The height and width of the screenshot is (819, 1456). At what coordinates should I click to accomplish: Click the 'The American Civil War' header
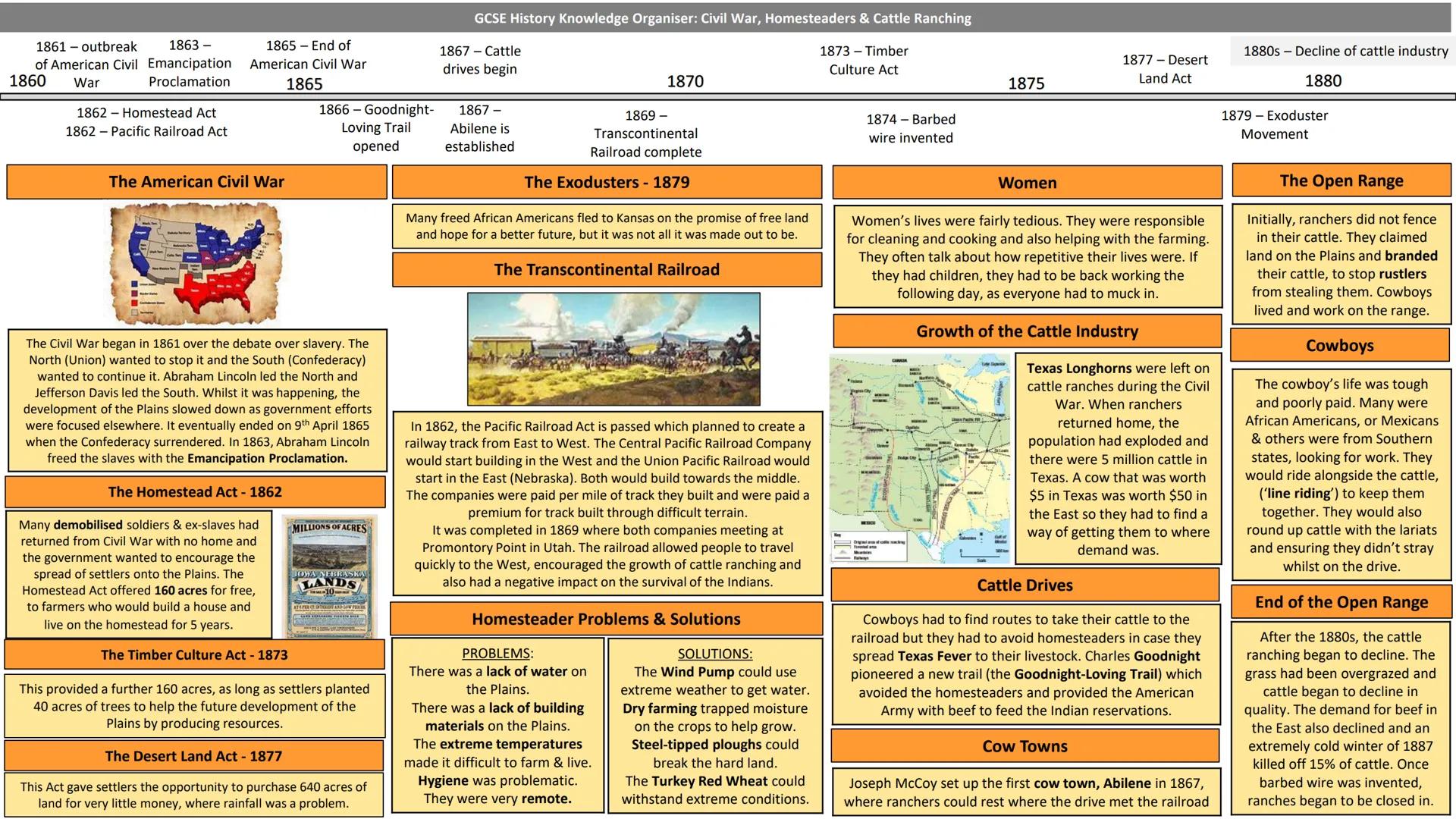coord(196,182)
